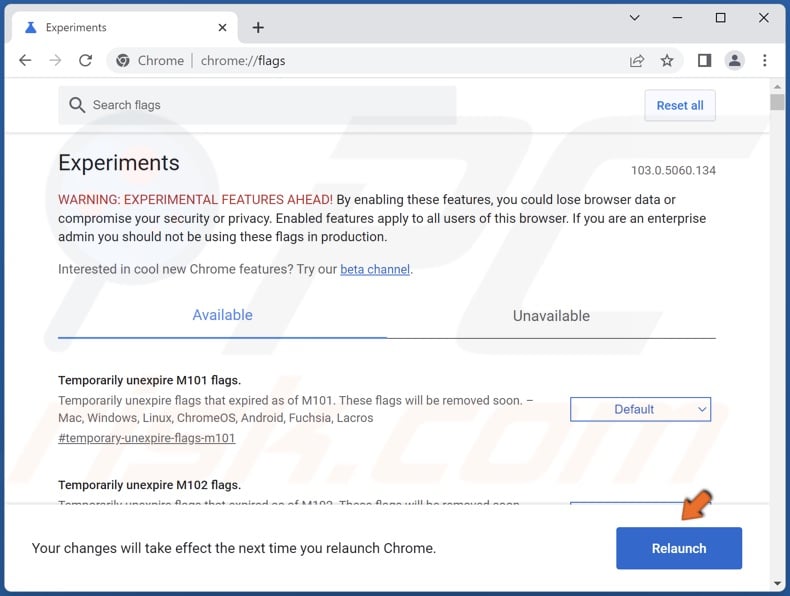Image resolution: width=790 pixels, height=596 pixels.
Task: Close the Experiments tab
Action: pyautogui.click(x=222, y=28)
